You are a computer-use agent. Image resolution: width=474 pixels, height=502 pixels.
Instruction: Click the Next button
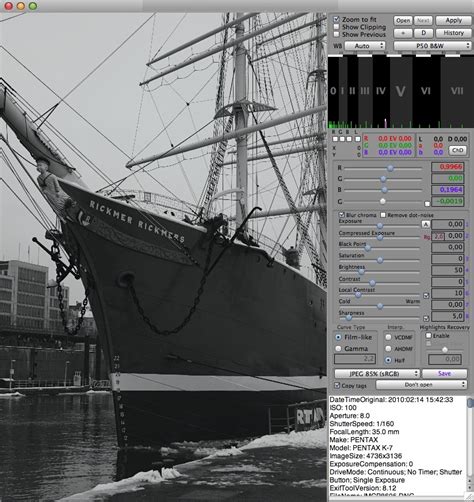(x=423, y=20)
